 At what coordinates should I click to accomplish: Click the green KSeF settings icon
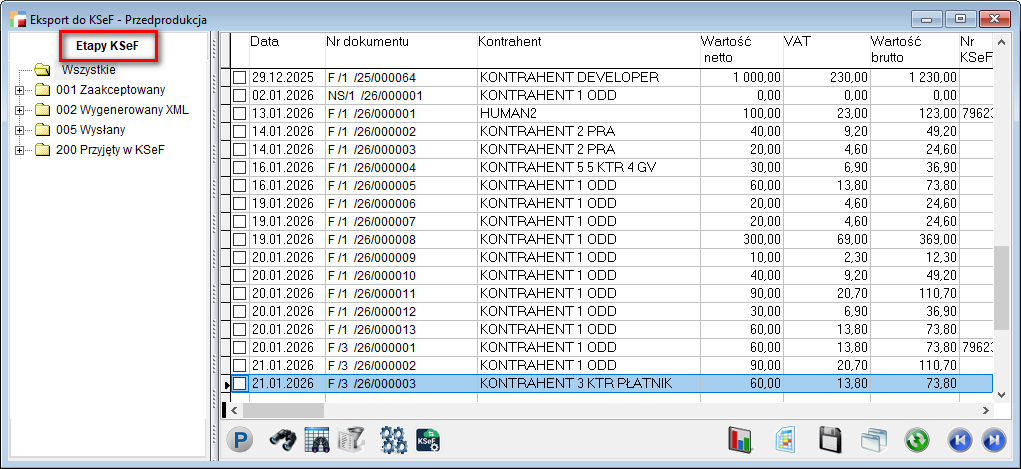pyautogui.click(x=429, y=440)
